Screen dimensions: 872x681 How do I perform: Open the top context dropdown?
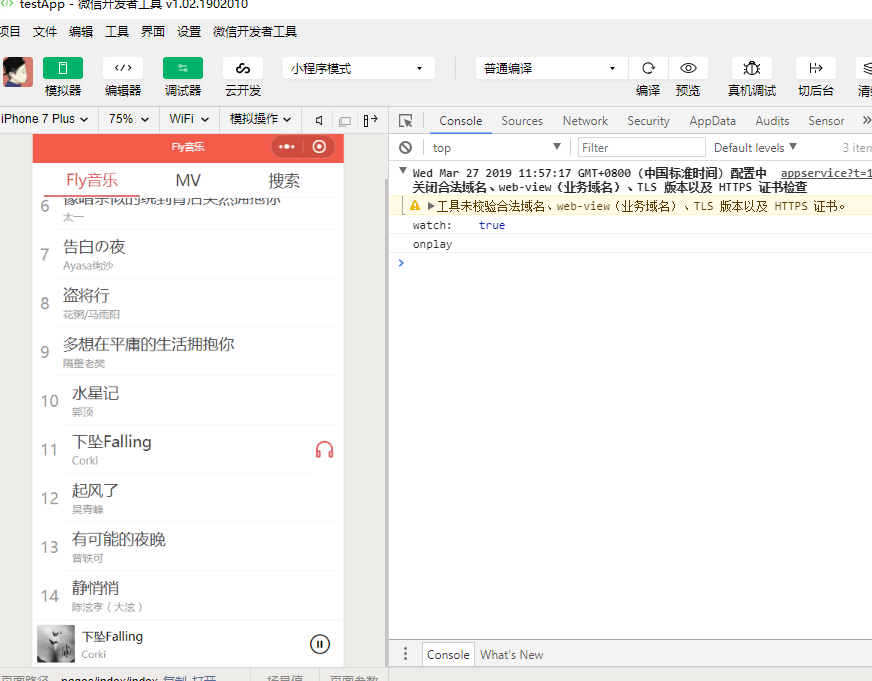496,147
